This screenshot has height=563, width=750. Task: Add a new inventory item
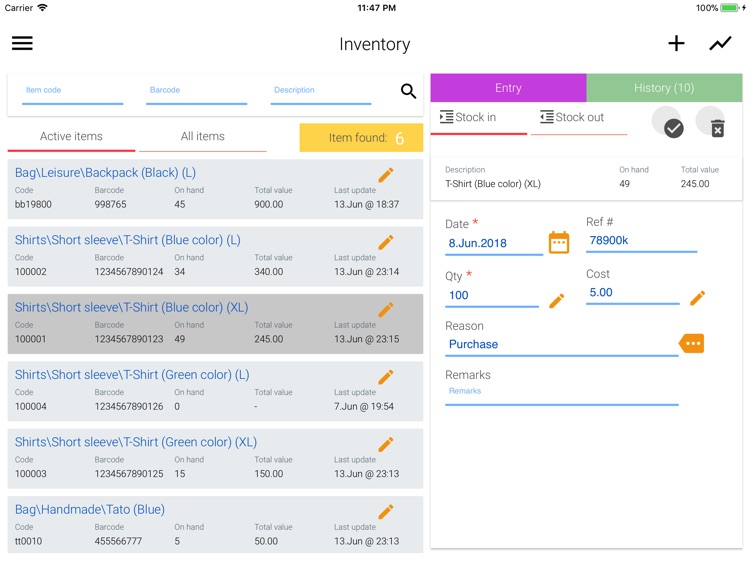(x=677, y=44)
